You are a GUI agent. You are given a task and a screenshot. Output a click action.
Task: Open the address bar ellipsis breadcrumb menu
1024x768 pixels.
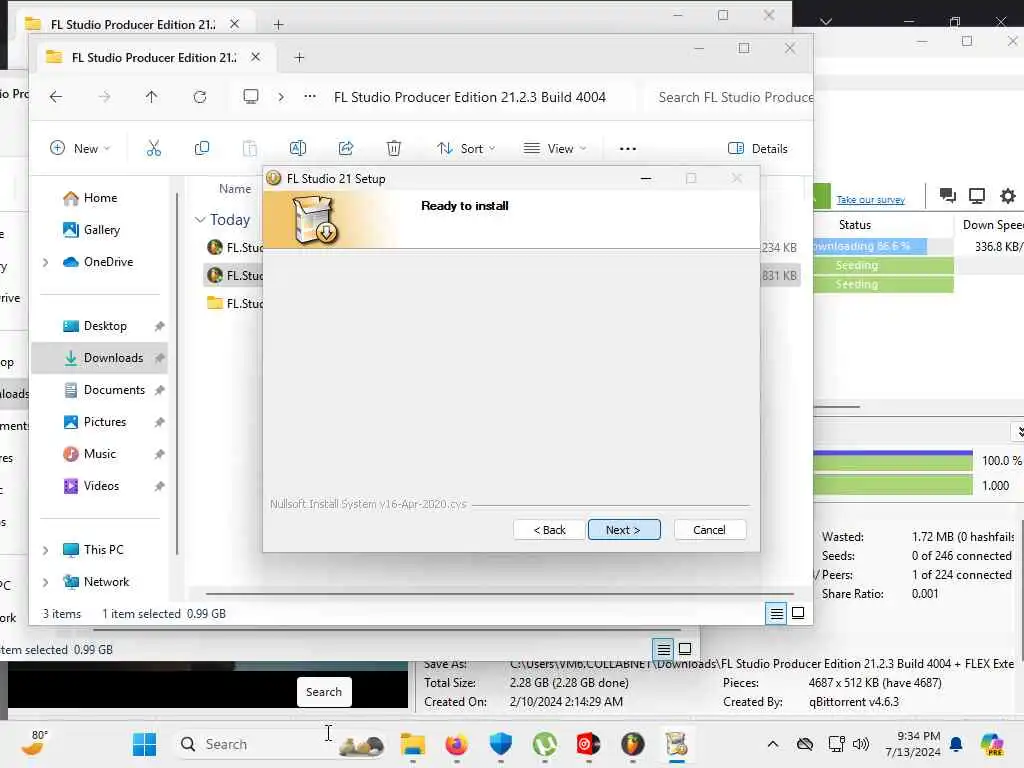(310, 97)
